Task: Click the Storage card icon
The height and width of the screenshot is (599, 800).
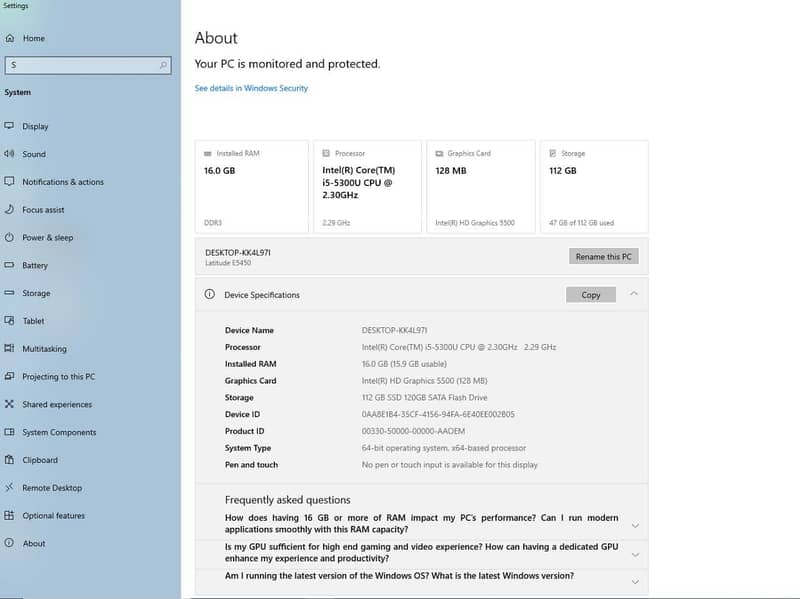Action: click(553, 153)
